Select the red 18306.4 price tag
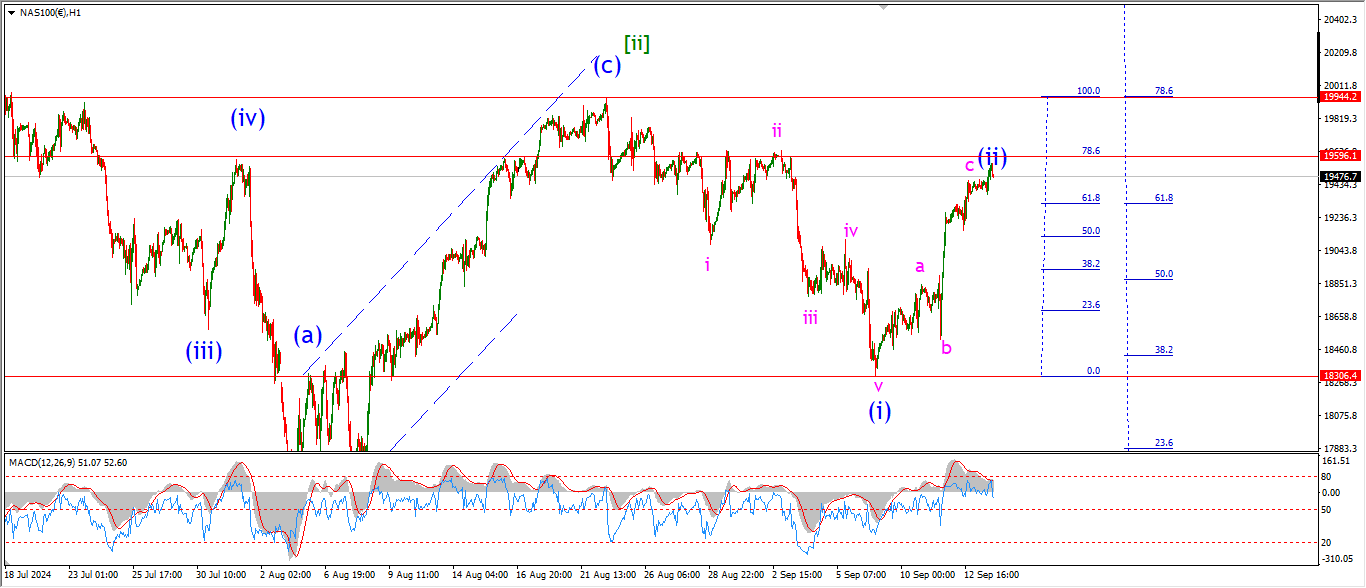The height and width of the screenshot is (588, 1366). [x=1340, y=376]
